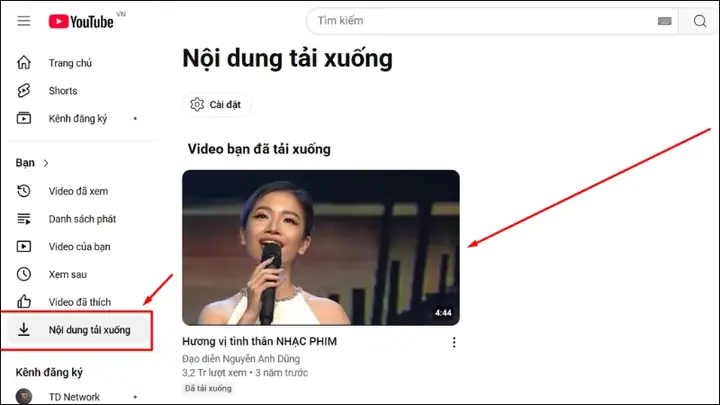Click the Danh sách phát playlist icon
Image resolution: width=720 pixels, height=405 pixels.
coord(24,219)
